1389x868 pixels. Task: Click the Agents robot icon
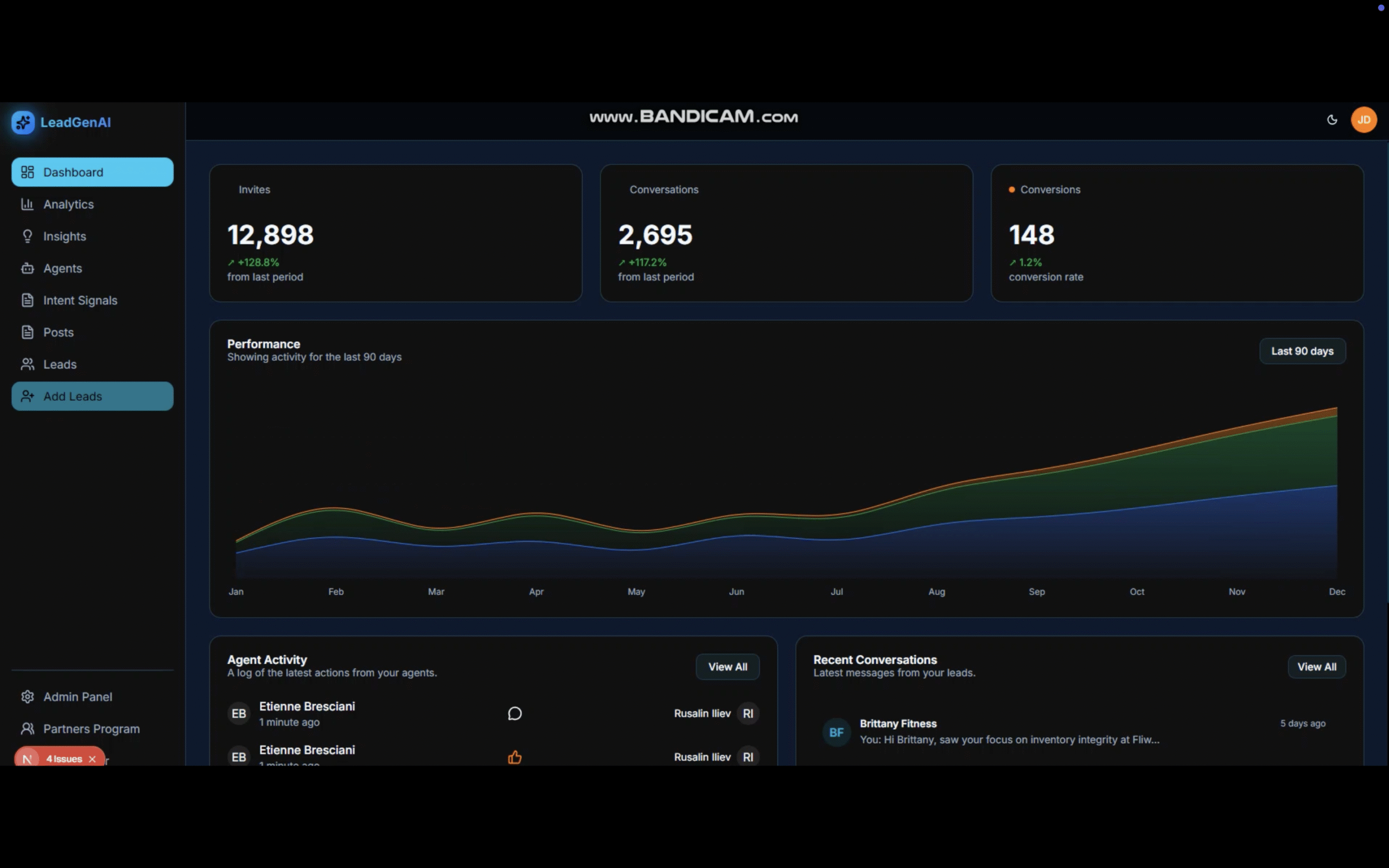(x=28, y=269)
